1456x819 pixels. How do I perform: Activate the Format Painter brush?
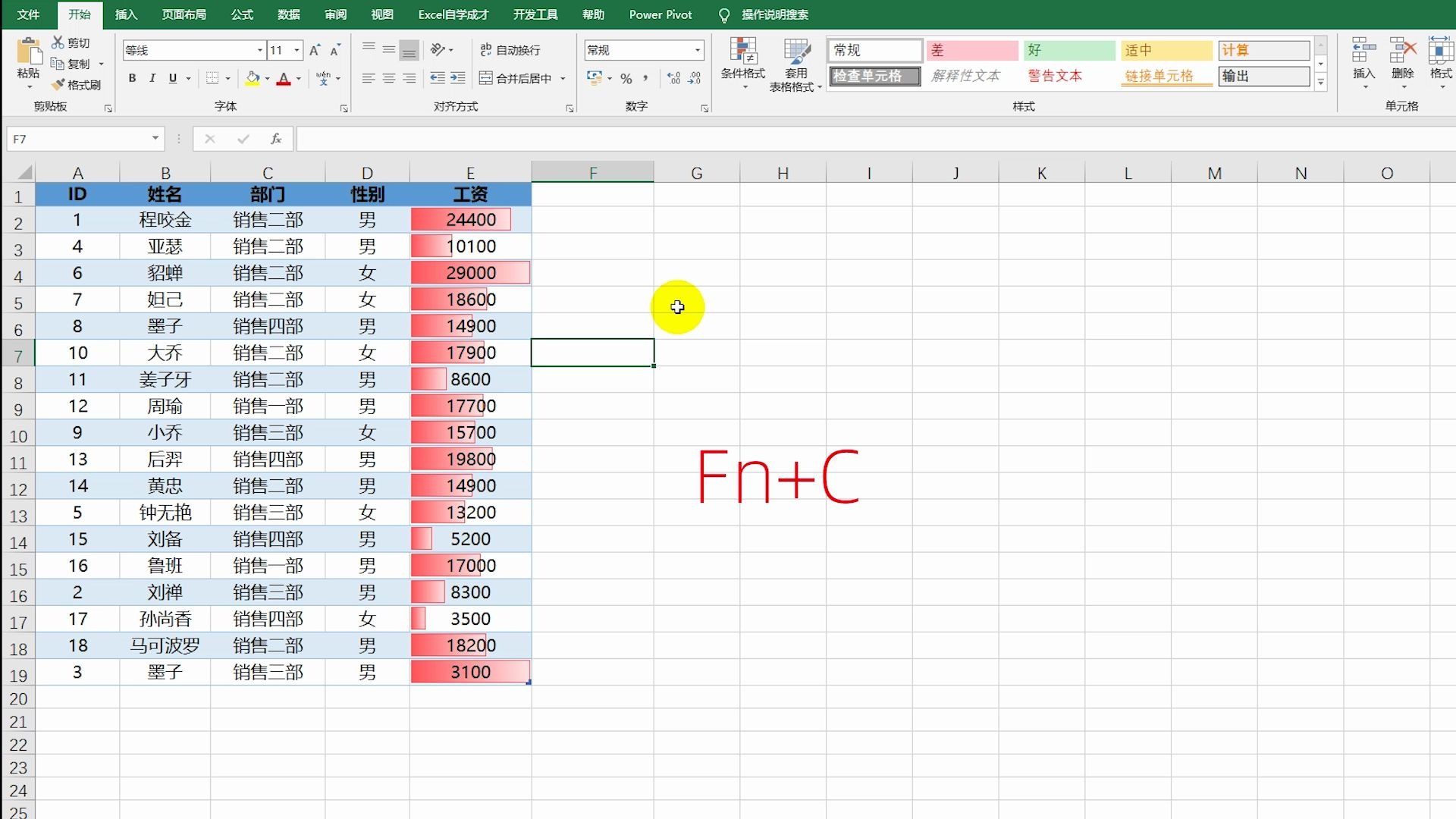(58, 84)
